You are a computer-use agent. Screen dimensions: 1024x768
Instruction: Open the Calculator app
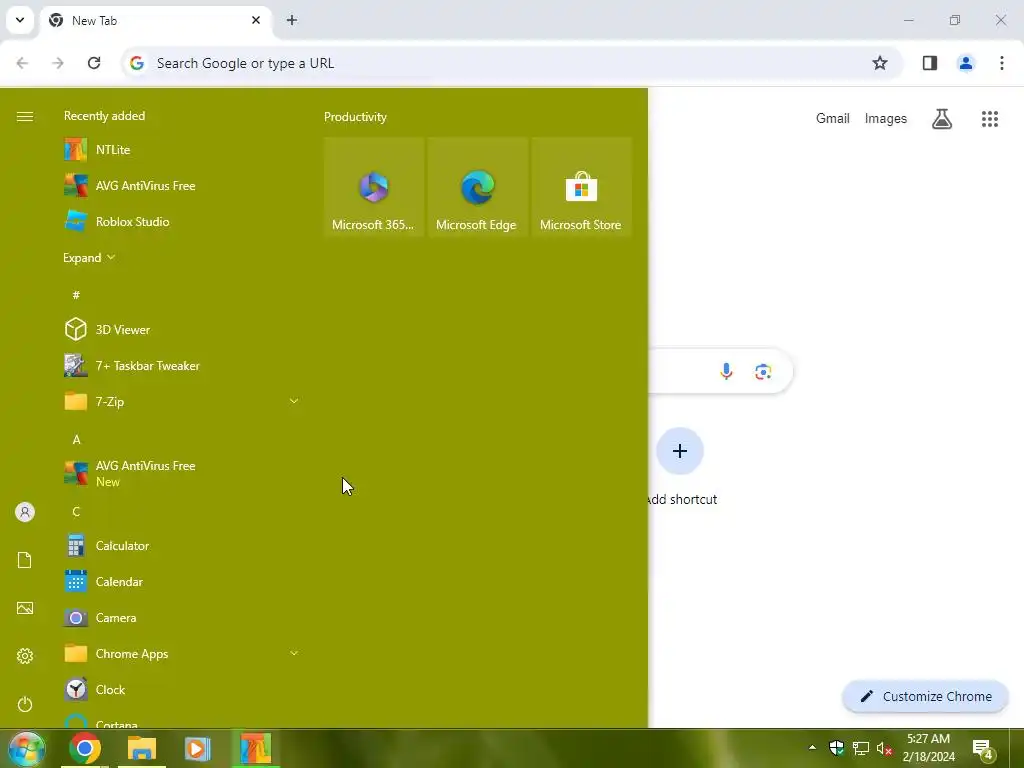coord(182,545)
